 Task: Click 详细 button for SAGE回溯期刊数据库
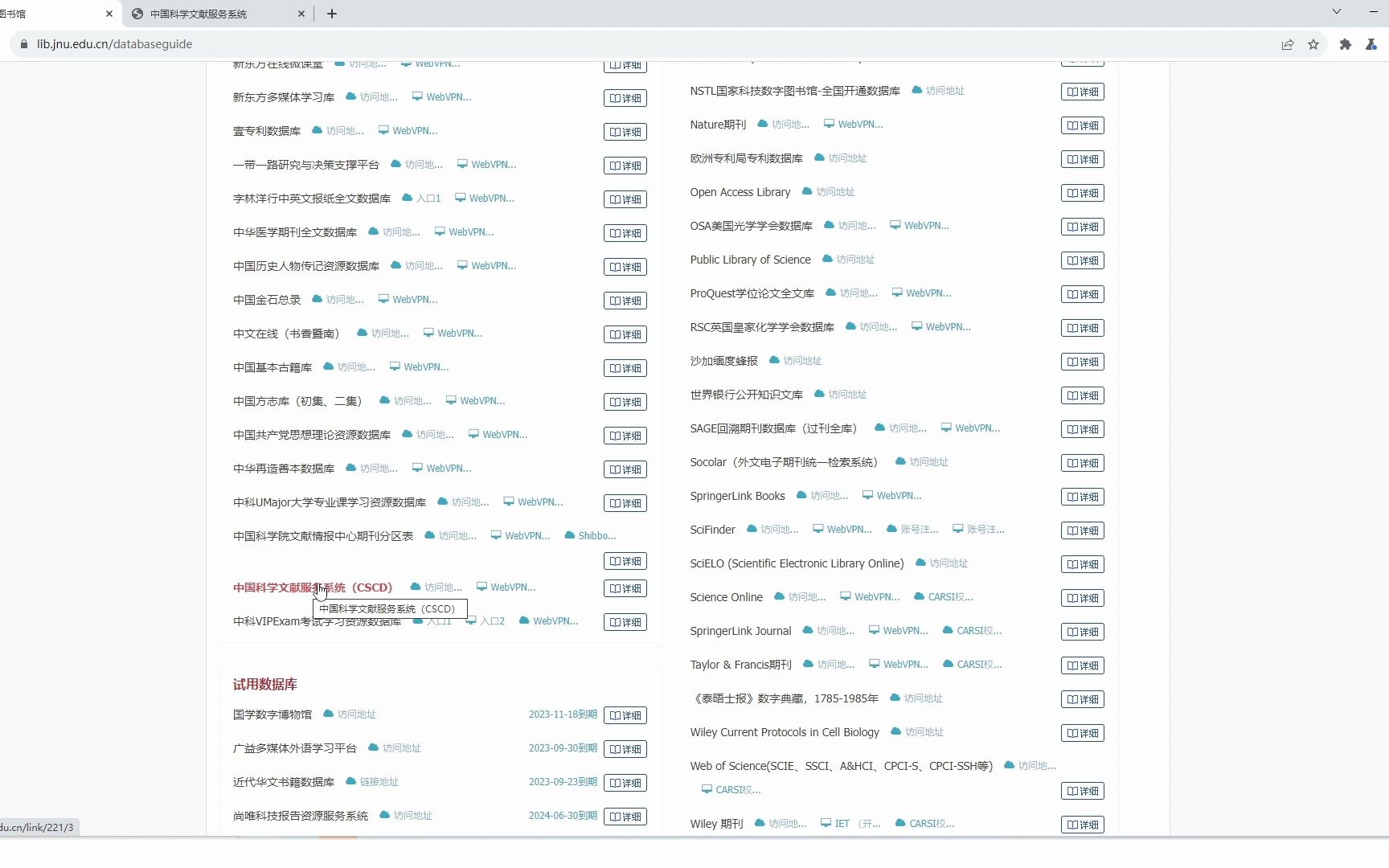point(1083,429)
